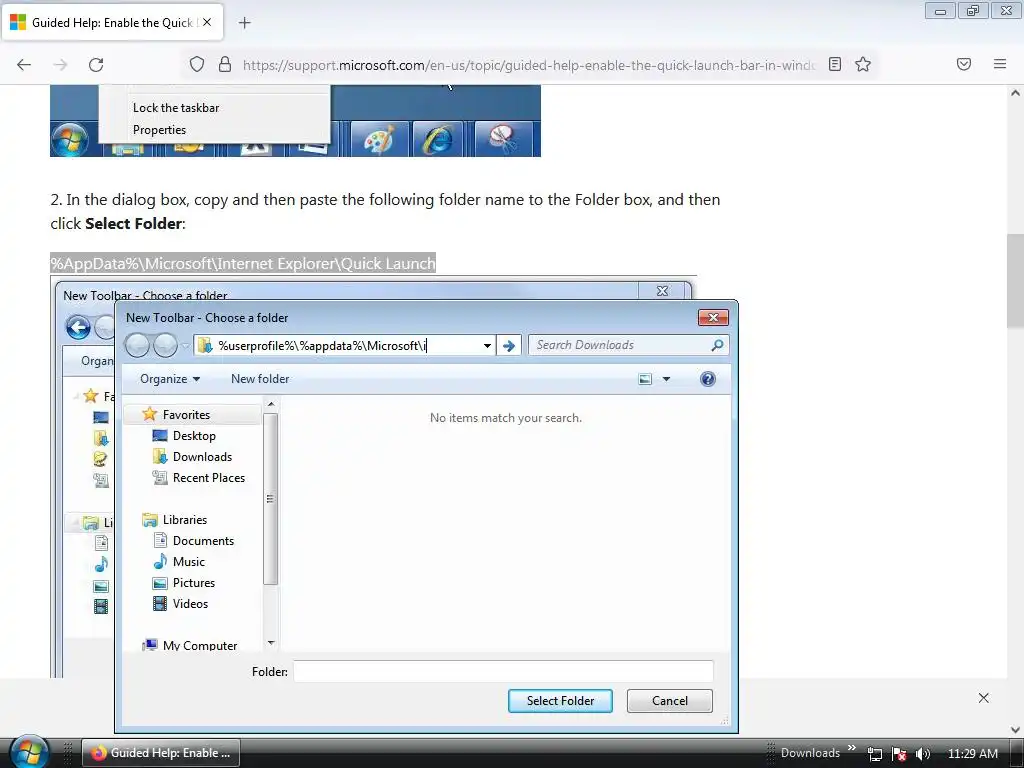
Task: Select Libraries in navigation pane
Action: 185,520
